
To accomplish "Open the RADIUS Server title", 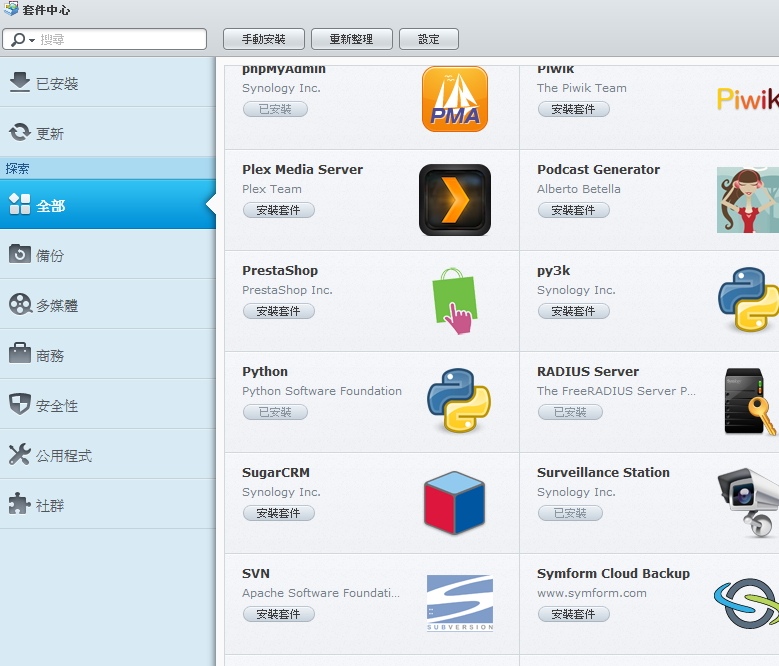I will coord(588,371).
